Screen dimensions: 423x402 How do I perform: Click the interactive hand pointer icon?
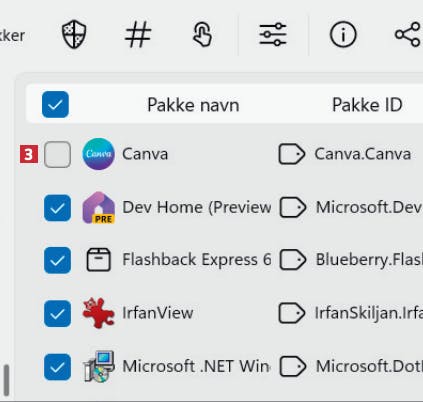pos(202,34)
